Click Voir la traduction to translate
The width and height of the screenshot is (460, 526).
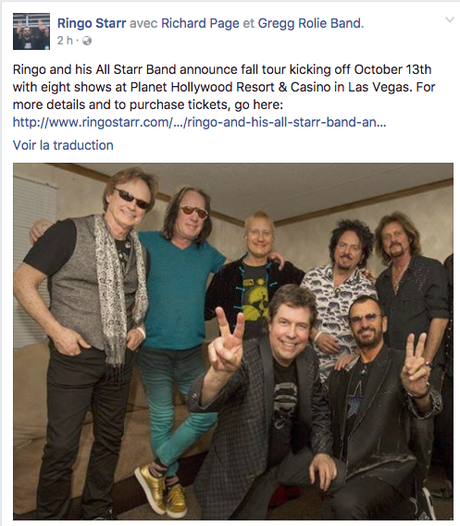tap(63, 145)
